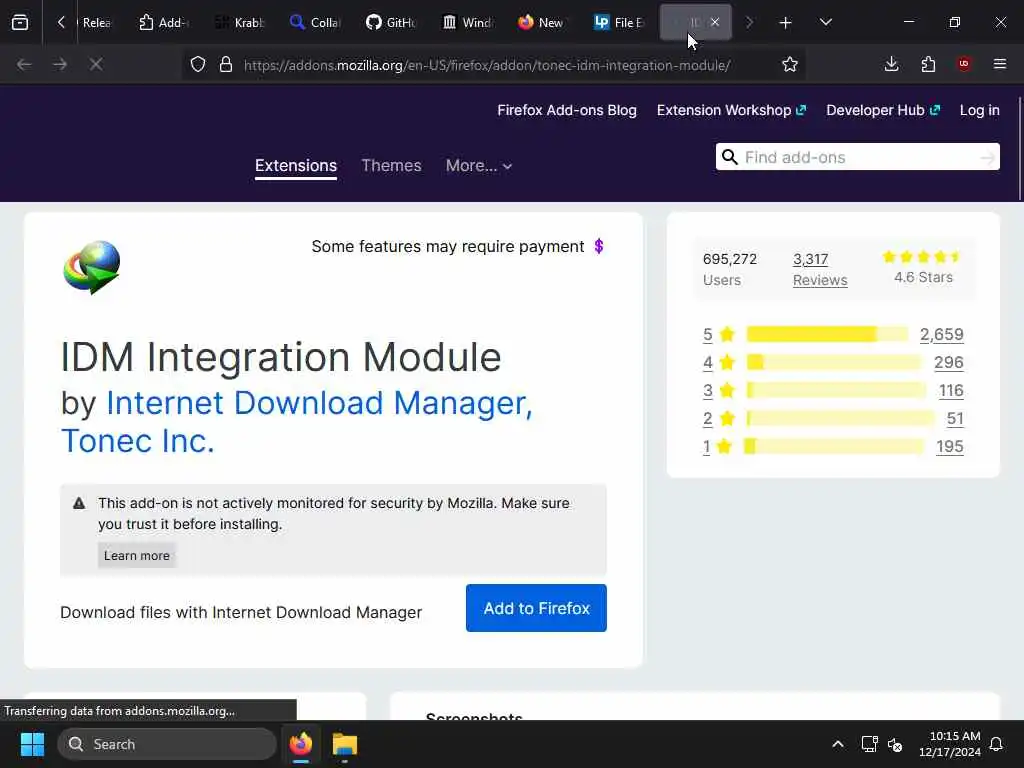Open File Explorer from the taskbar
1024x768 pixels.
[x=345, y=744]
